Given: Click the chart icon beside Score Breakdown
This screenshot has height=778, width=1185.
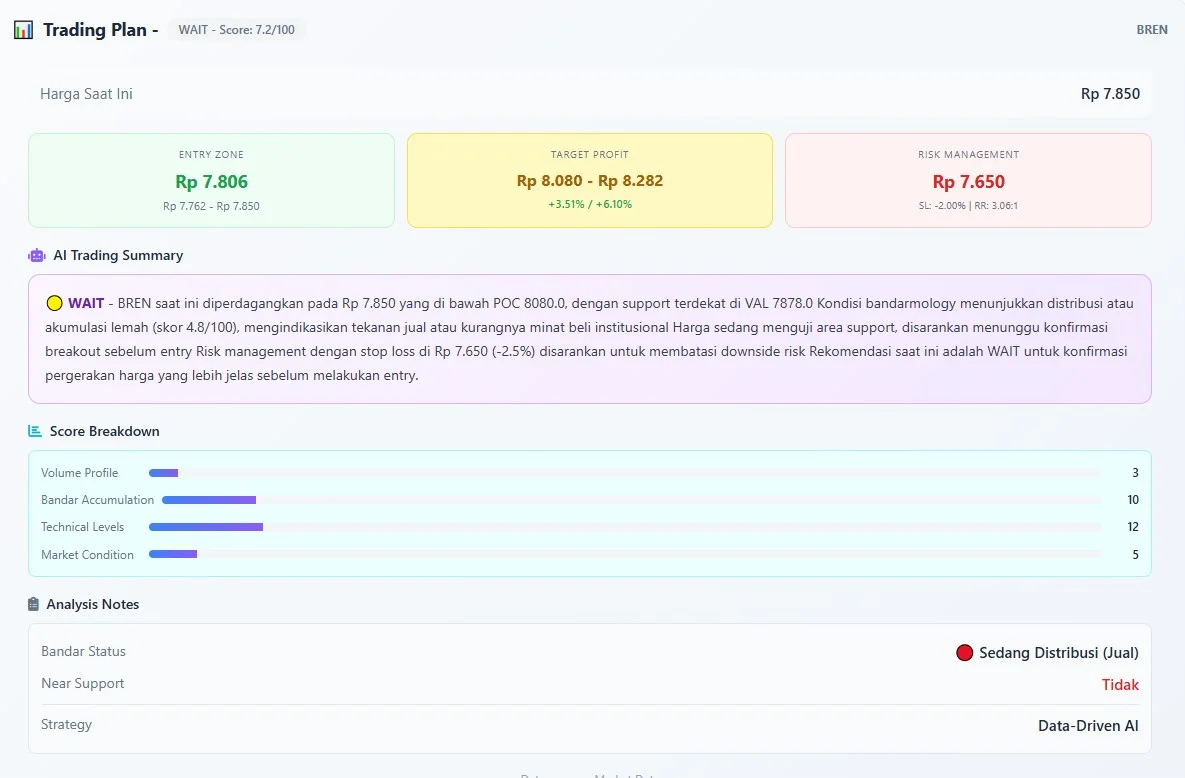Looking at the screenshot, I should (36, 431).
